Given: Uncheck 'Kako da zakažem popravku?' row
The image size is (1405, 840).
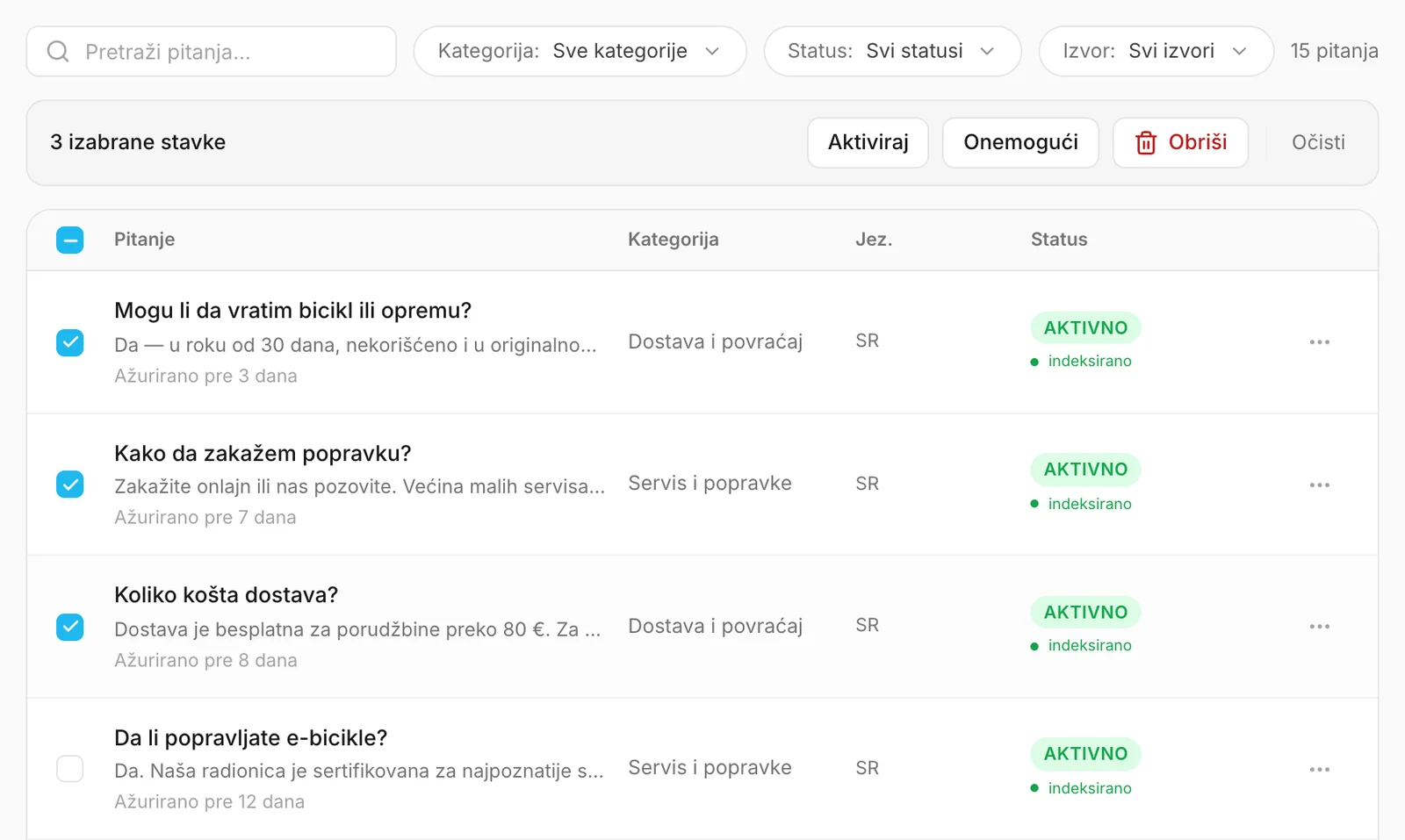Looking at the screenshot, I should [70, 485].
